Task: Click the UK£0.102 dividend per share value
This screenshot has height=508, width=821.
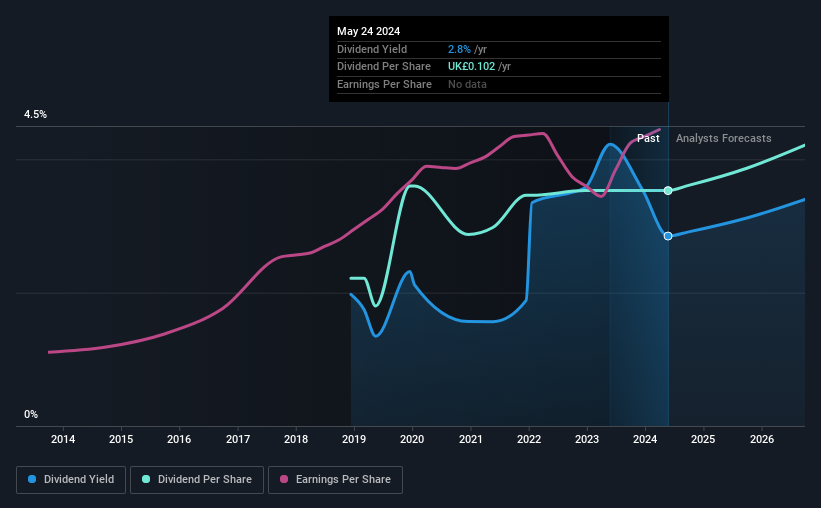Action: pos(471,67)
